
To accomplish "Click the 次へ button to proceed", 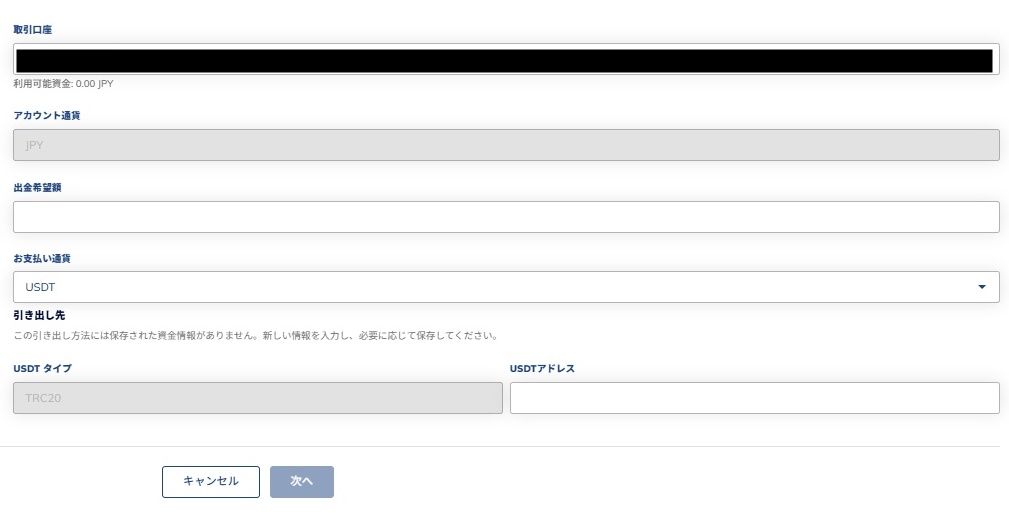I will click(301, 481).
